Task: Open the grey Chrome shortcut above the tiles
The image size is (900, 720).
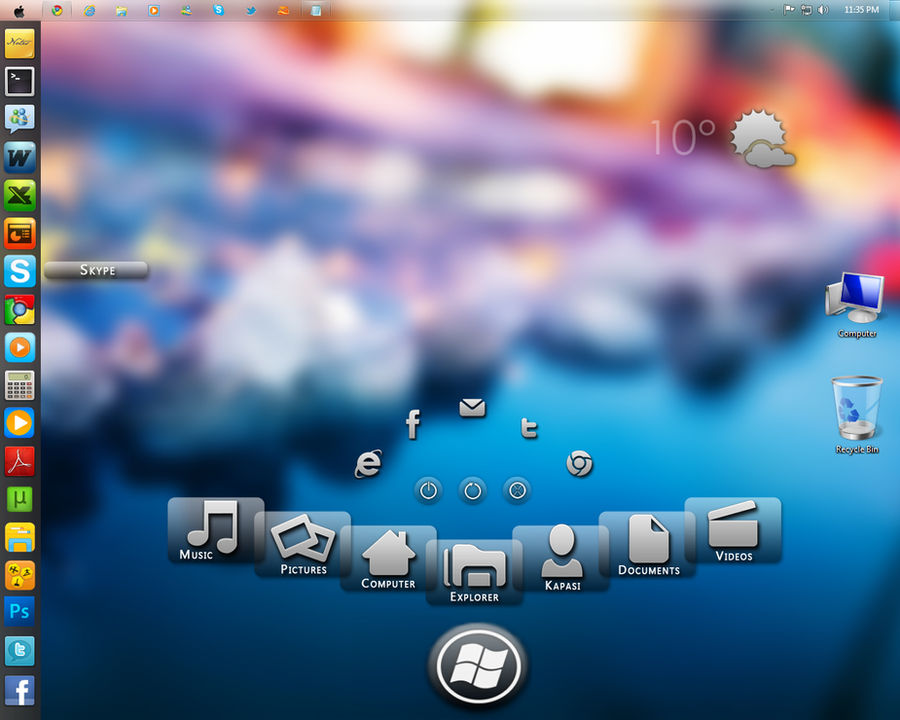Action: 579,464
